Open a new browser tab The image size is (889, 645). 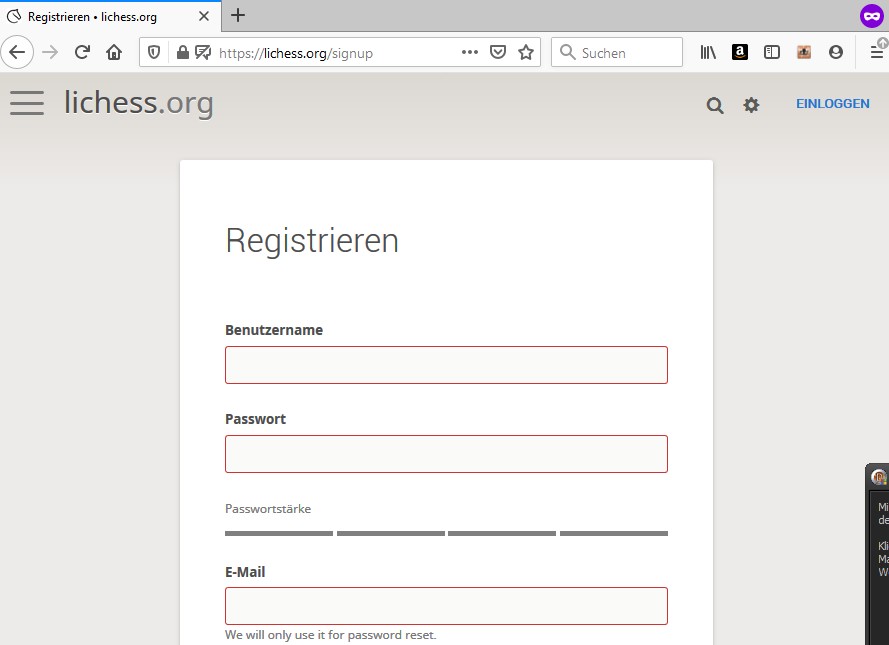click(238, 15)
